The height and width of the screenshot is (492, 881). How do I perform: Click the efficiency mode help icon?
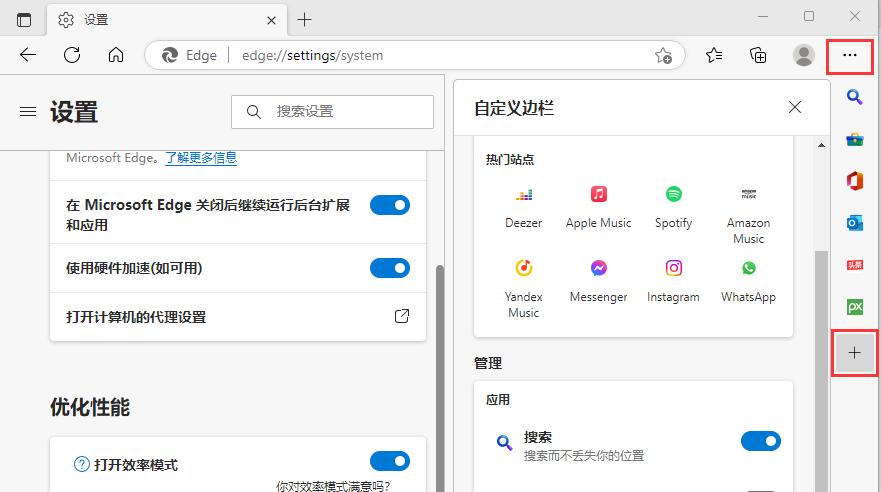(81, 464)
